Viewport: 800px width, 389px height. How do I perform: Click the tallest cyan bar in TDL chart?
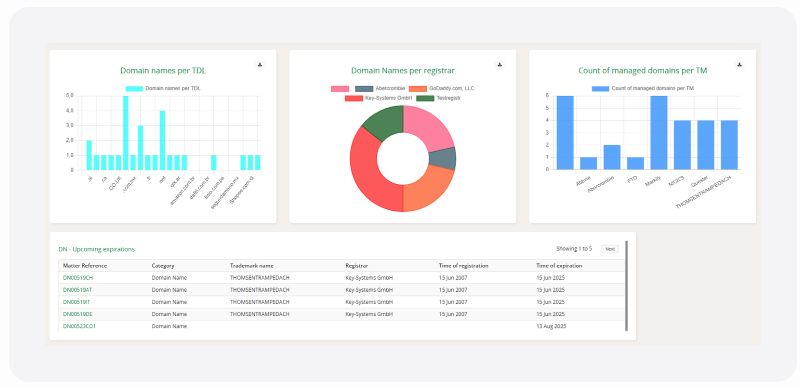pos(126,133)
